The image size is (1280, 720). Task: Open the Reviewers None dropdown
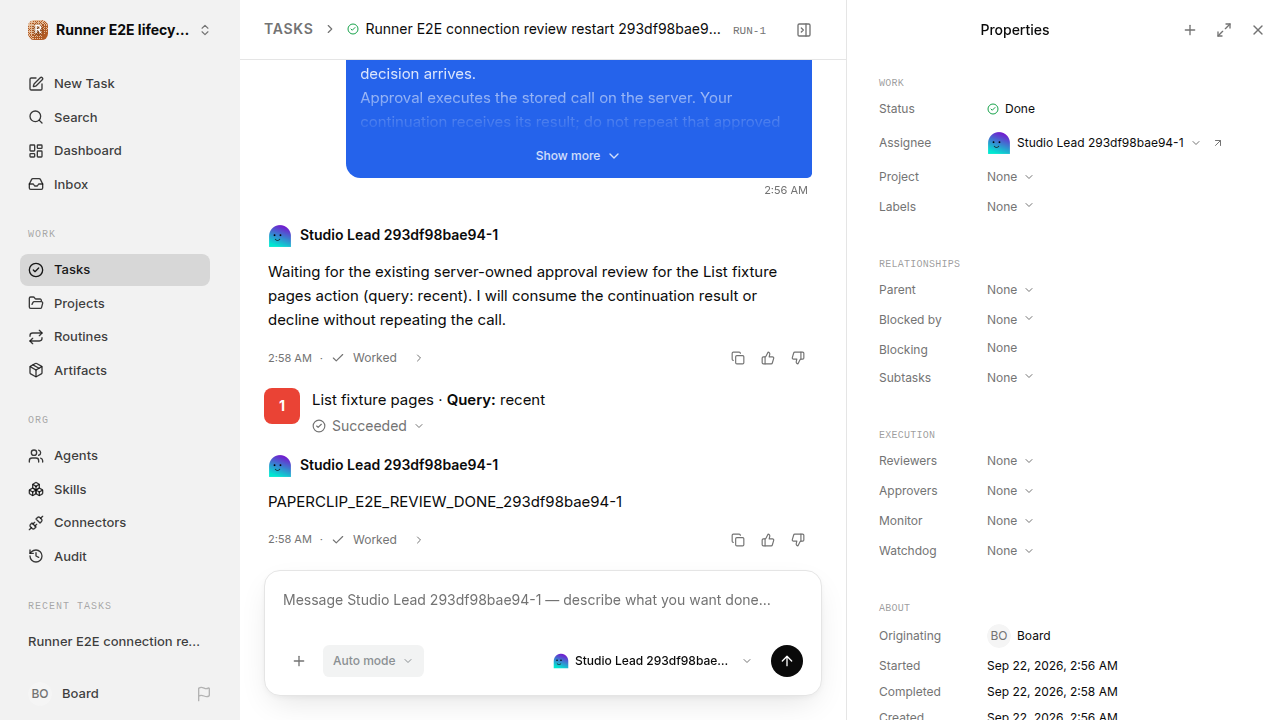click(x=1010, y=461)
